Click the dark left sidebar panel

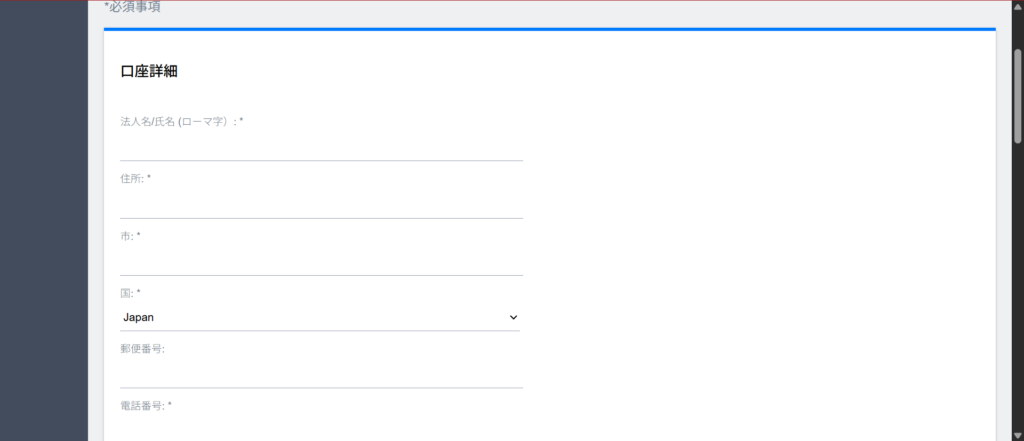(x=44, y=220)
